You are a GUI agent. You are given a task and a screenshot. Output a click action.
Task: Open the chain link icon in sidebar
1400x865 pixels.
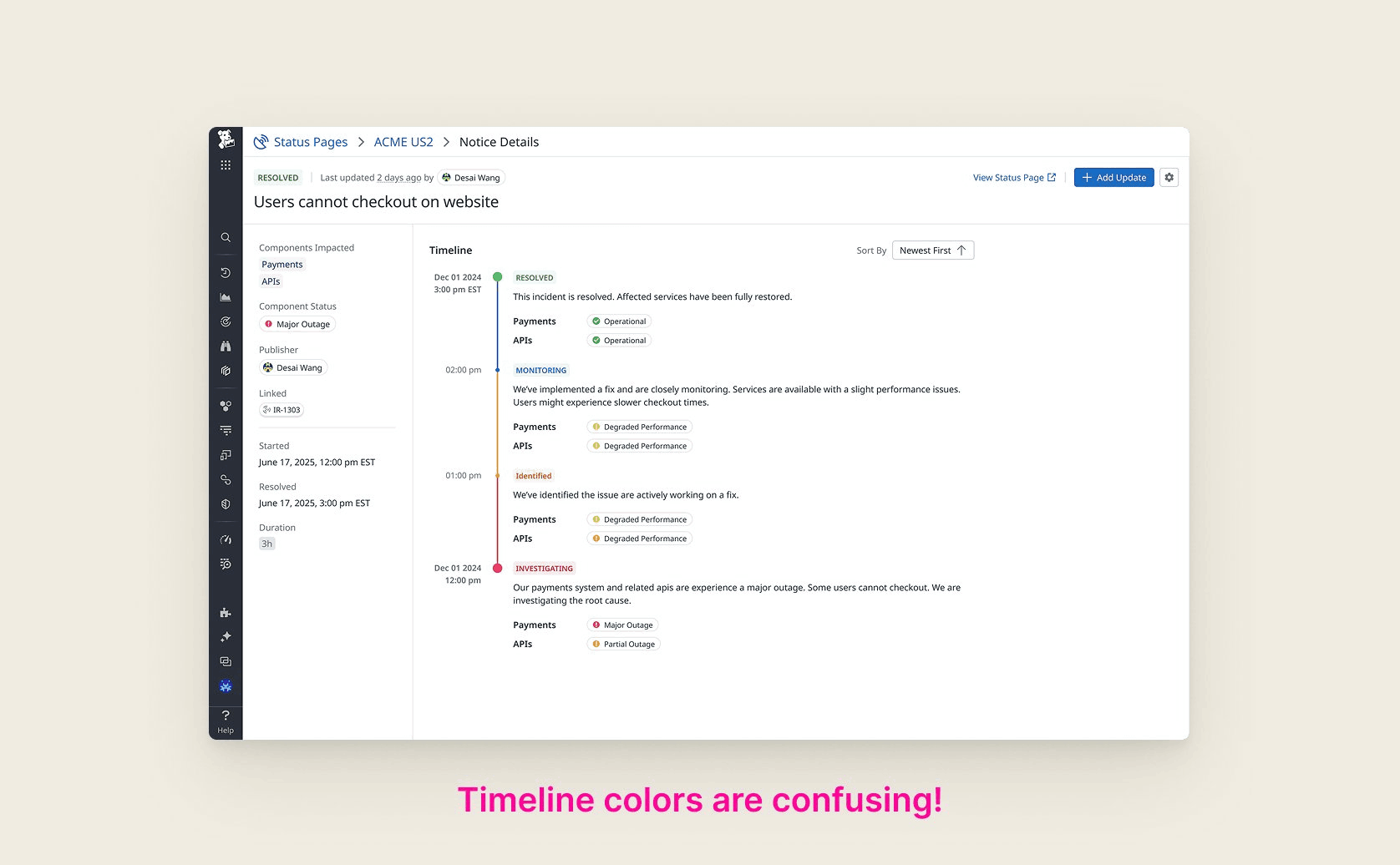point(226,480)
